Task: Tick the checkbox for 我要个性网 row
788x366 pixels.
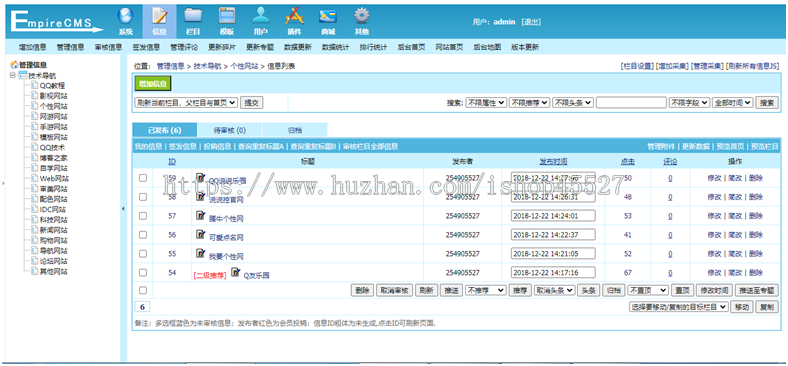Action: (x=143, y=254)
